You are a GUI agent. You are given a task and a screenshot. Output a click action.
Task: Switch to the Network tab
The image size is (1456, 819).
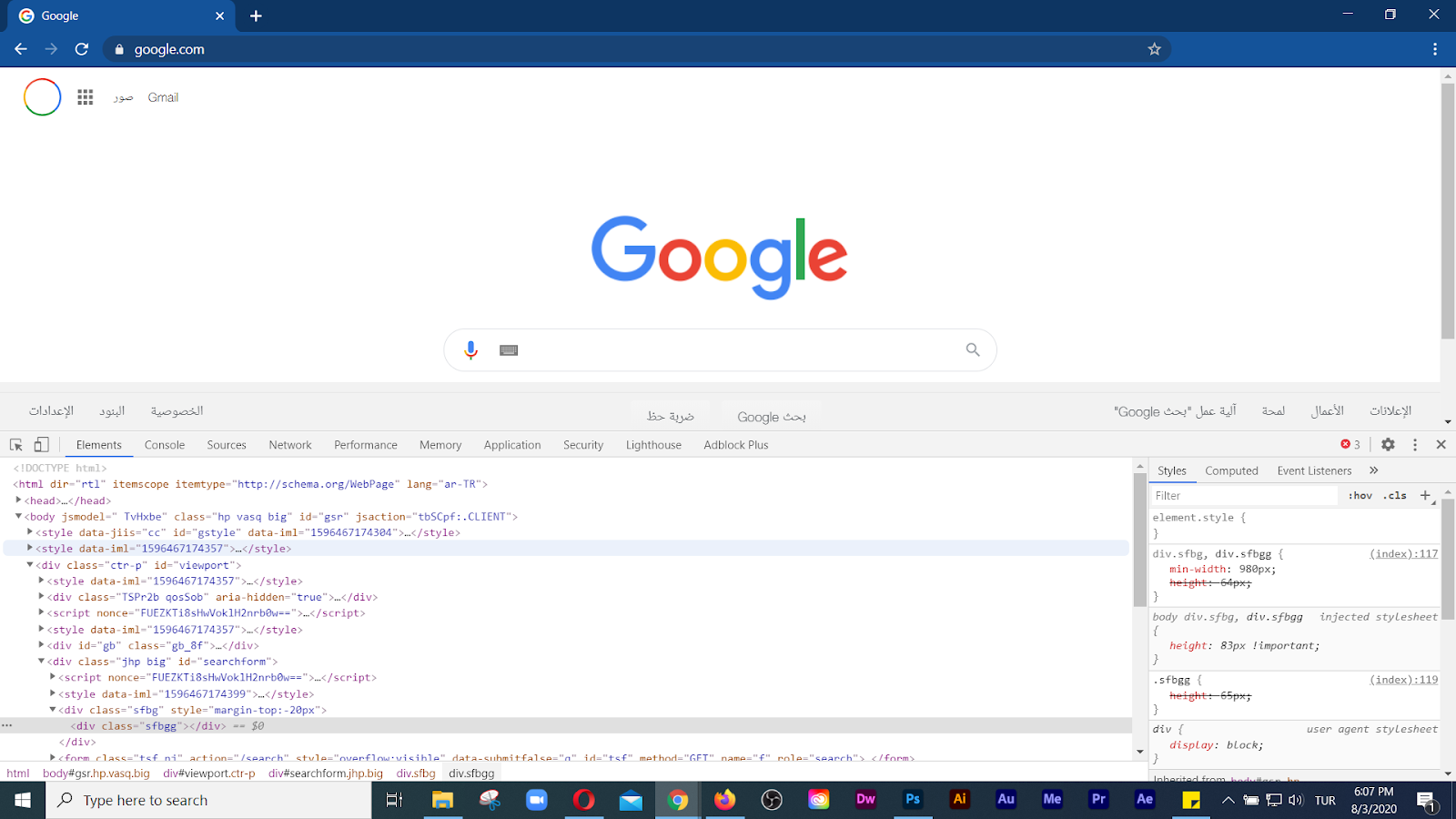coord(290,445)
